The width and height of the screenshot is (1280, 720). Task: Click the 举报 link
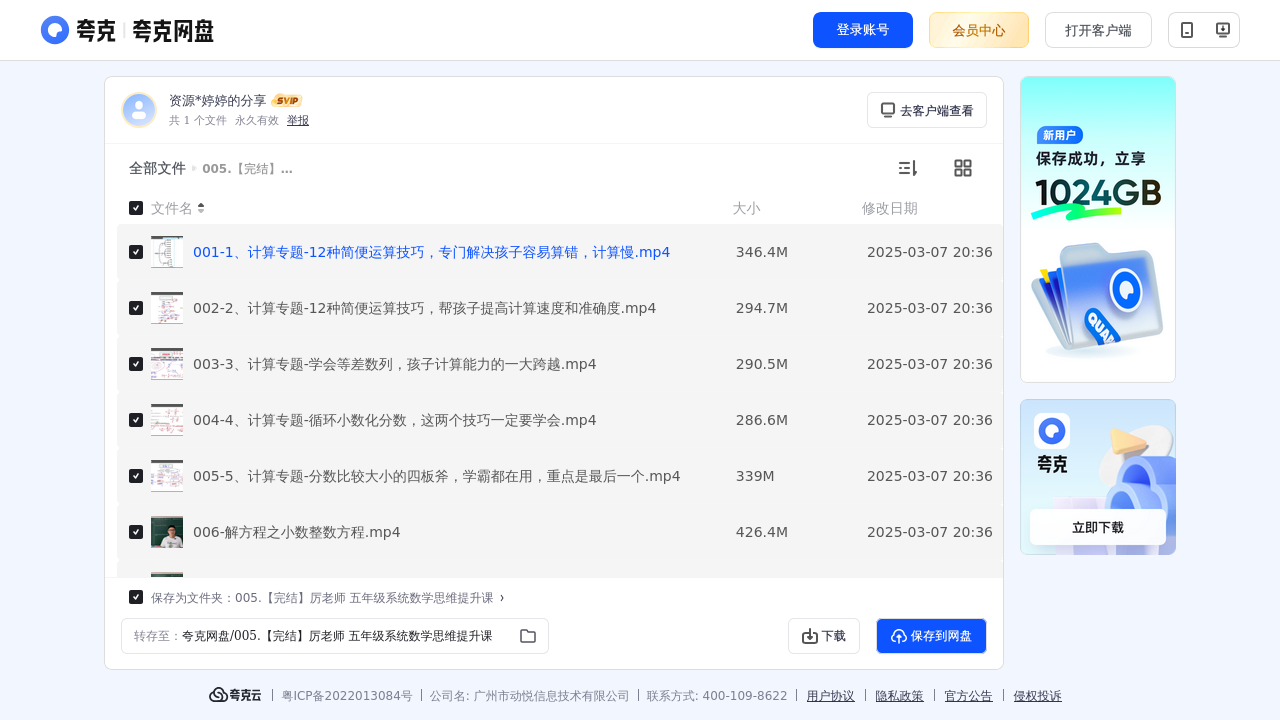298,120
